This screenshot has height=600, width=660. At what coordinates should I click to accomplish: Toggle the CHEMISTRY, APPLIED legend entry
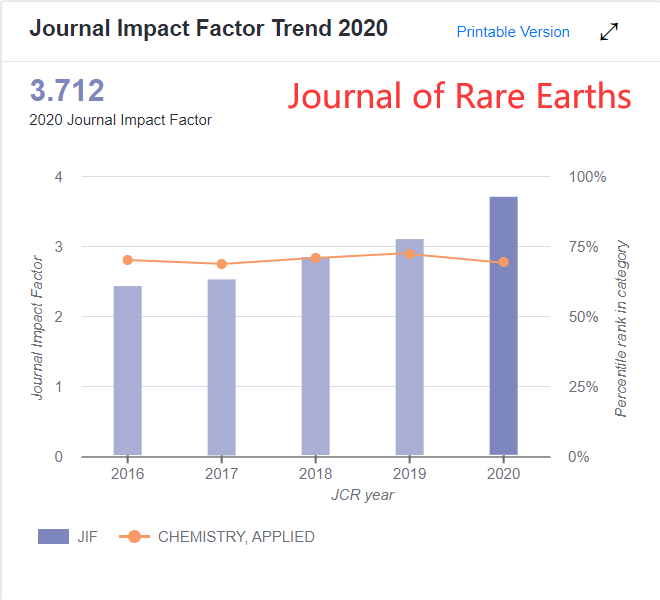coord(235,537)
